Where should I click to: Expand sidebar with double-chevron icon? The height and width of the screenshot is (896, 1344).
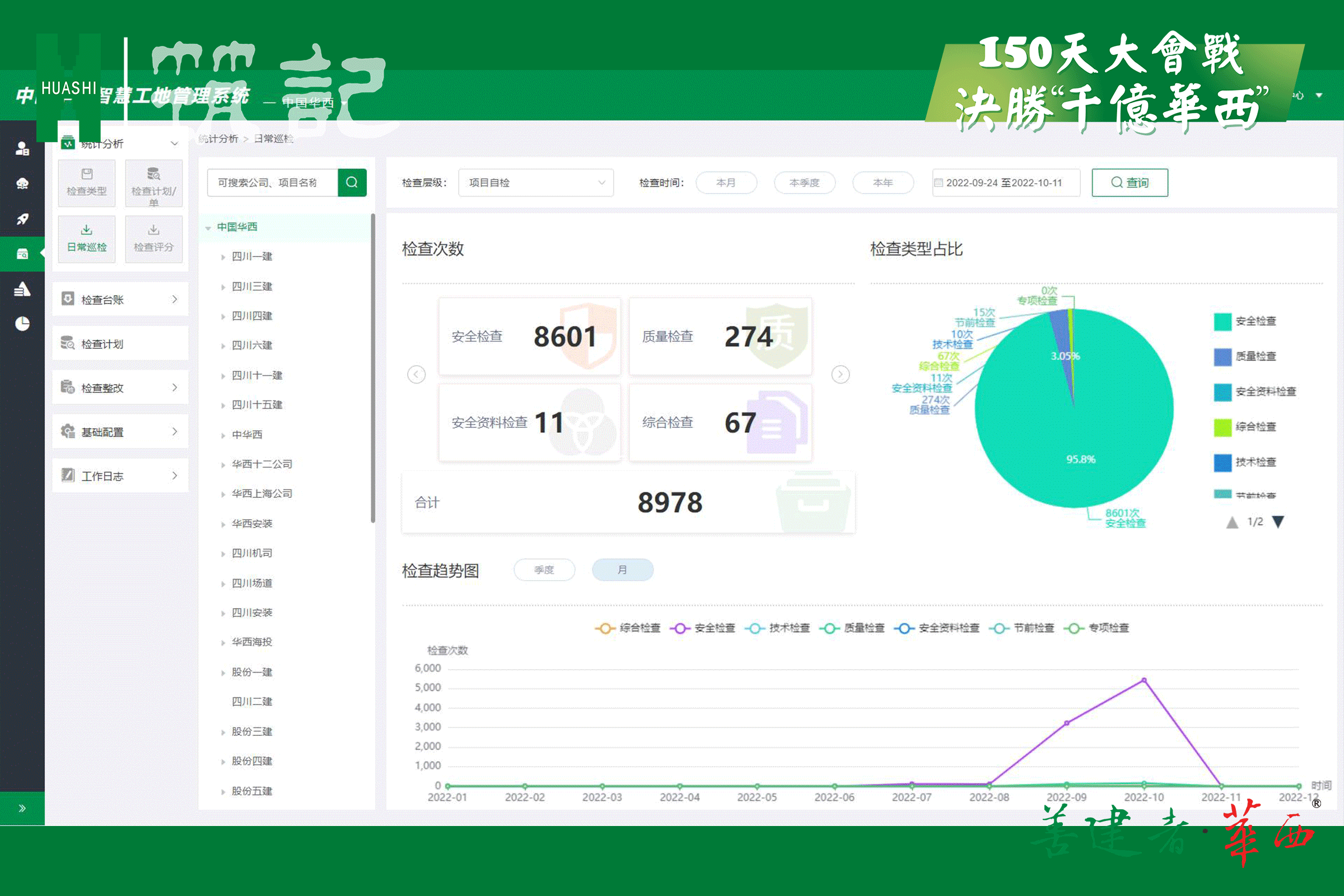click(22, 808)
